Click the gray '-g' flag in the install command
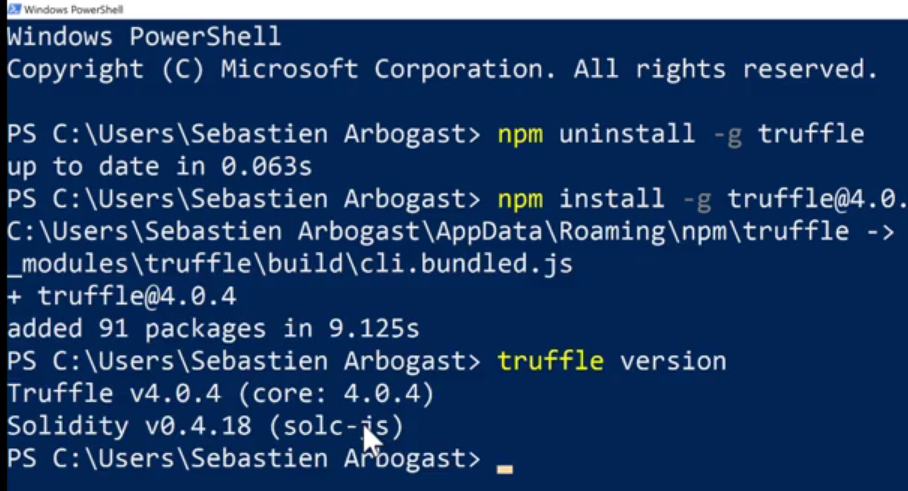908x491 pixels. pyautogui.click(x=696, y=200)
